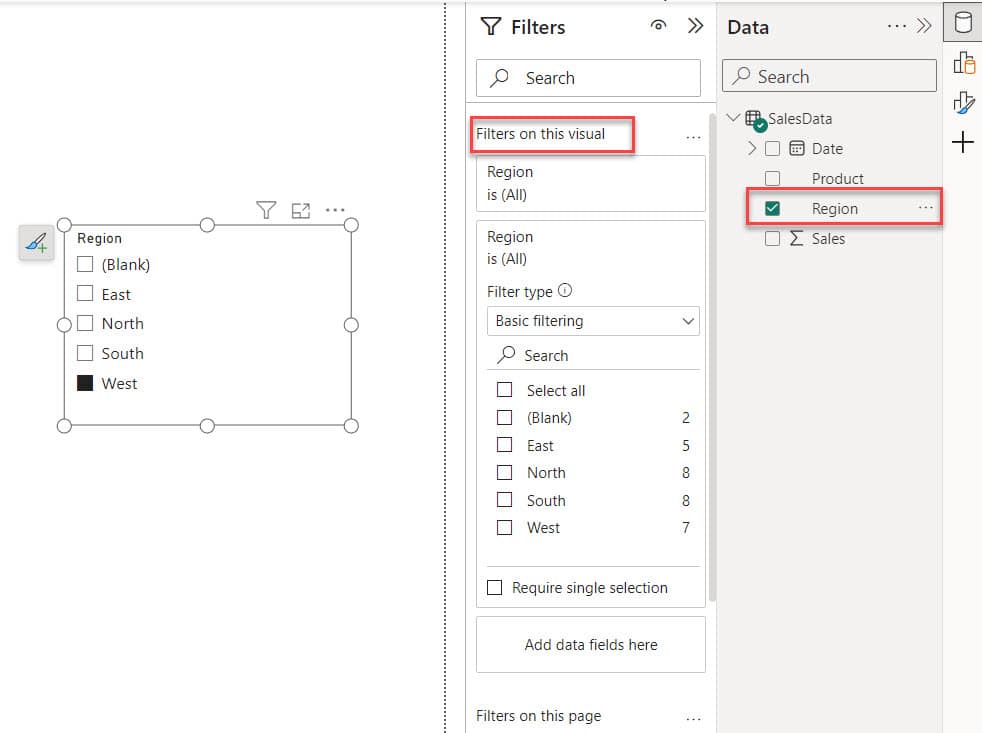Open ellipsis for Filters on this page
The width and height of the screenshot is (982, 733).
pos(693,719)
